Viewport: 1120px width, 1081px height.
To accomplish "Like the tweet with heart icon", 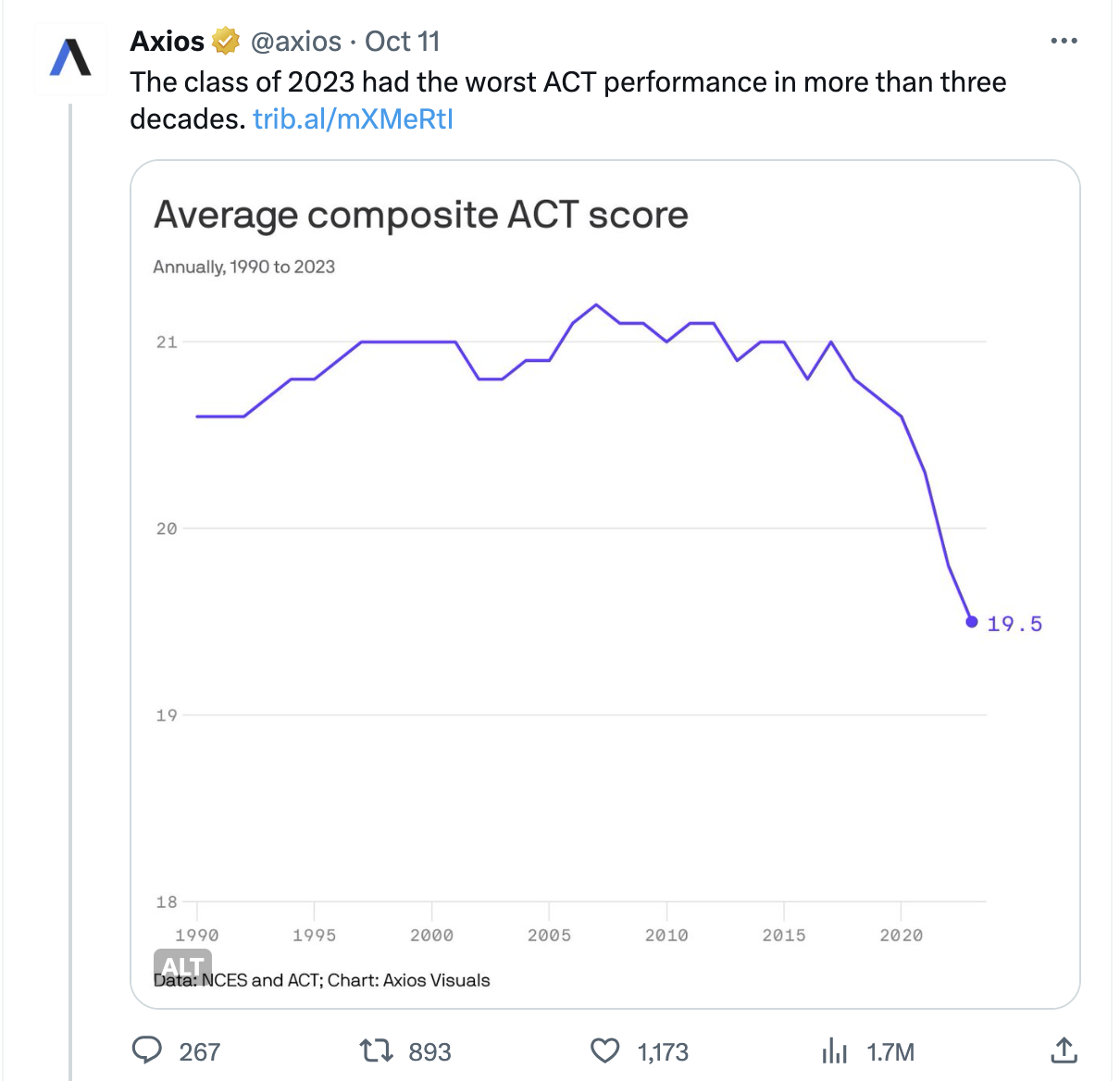I will pos(604,1050).
